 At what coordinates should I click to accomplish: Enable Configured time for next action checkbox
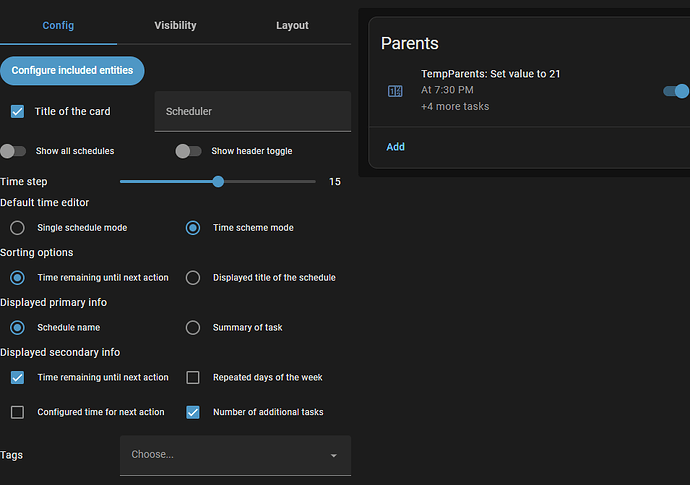pos(17,412)
